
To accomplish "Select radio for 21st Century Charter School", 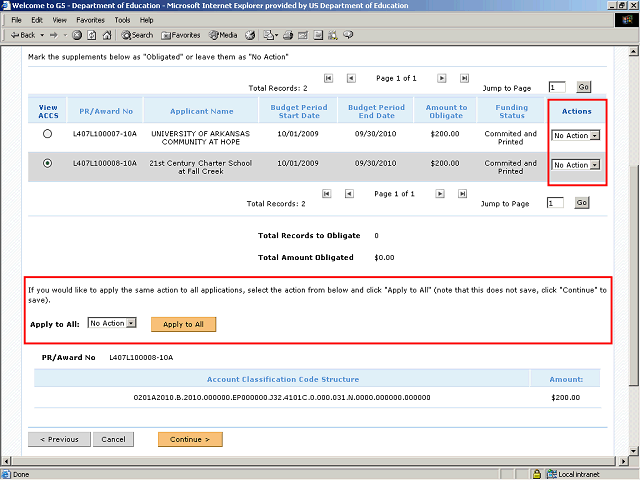I will point(47,164).
